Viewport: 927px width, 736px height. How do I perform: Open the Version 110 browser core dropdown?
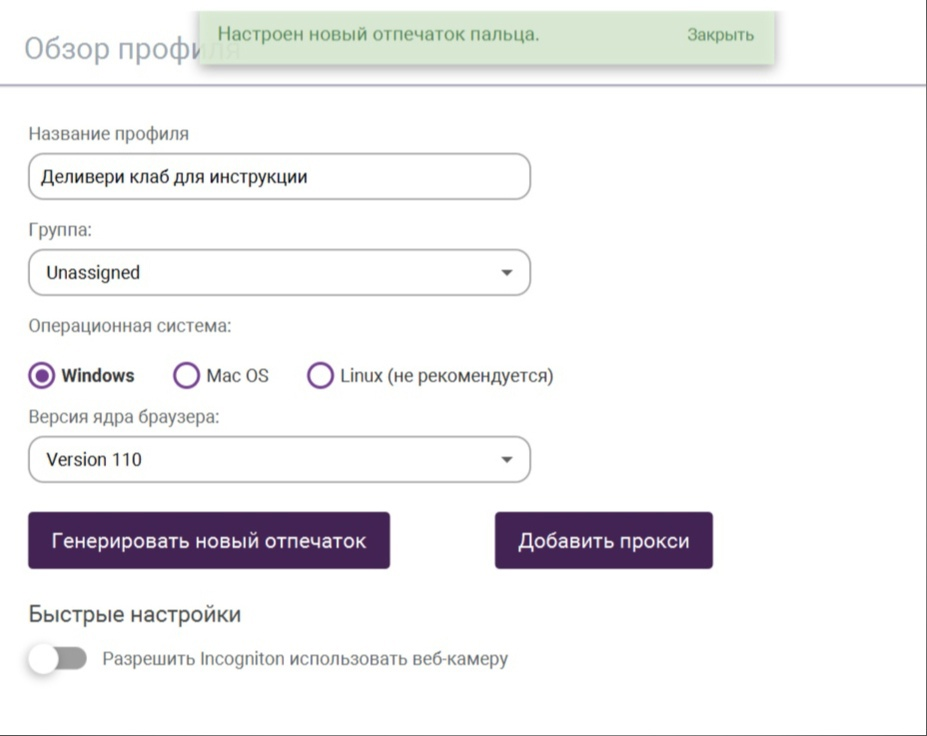279,459
